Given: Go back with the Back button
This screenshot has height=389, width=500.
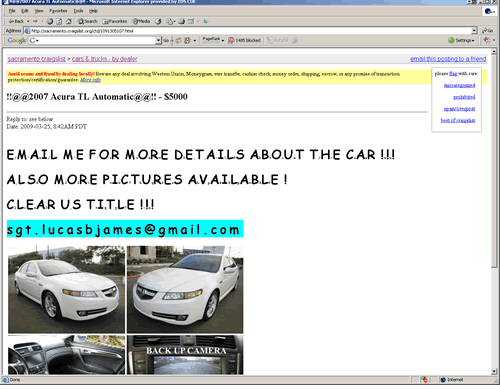Looking at the screenshot, I should (16, 21).
